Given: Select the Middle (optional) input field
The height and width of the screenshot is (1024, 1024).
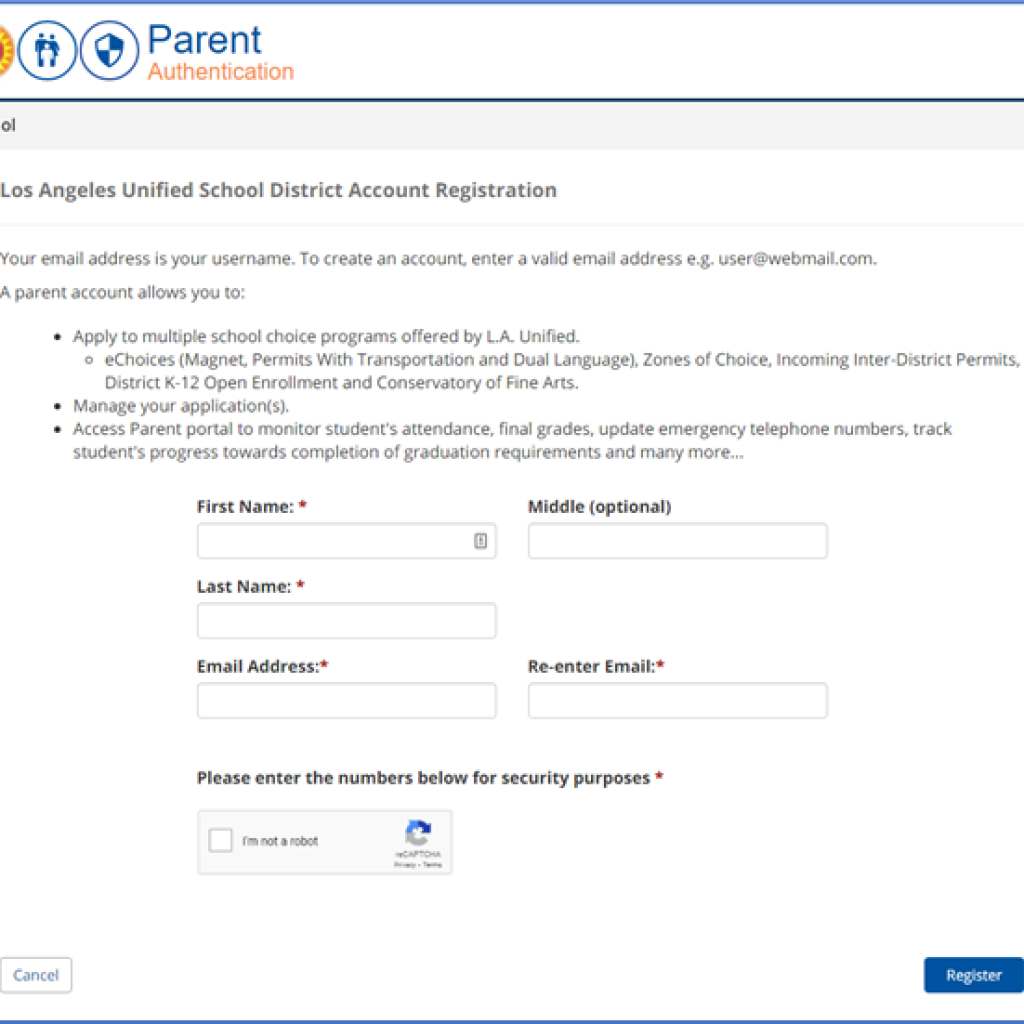Looking at the screenshot, I should [x=676, y=540].
